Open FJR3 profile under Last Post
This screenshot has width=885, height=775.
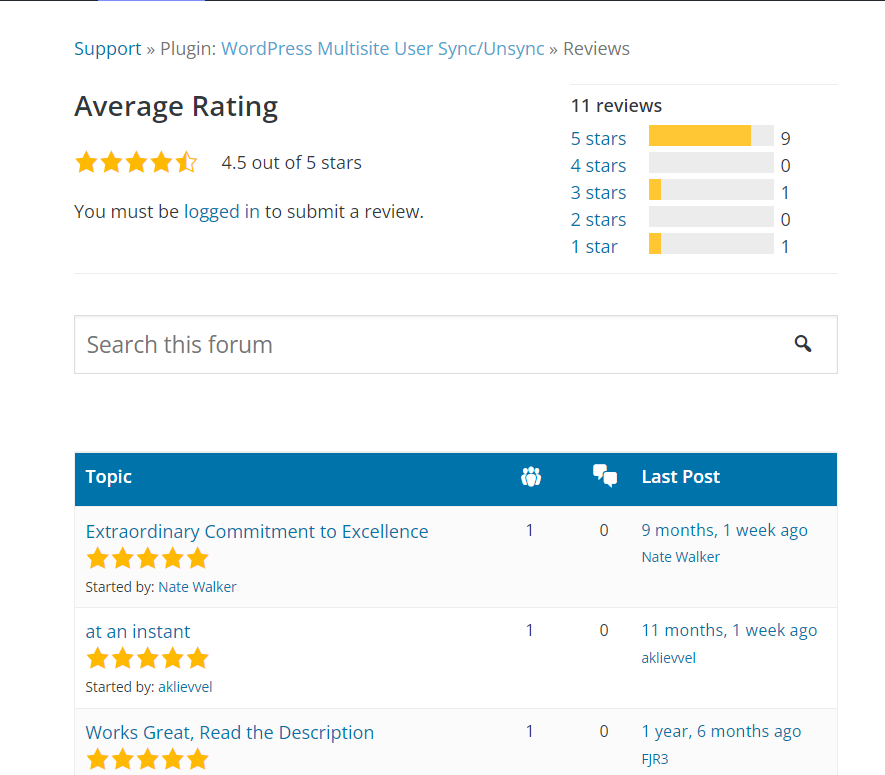click(x=655, y=759)
